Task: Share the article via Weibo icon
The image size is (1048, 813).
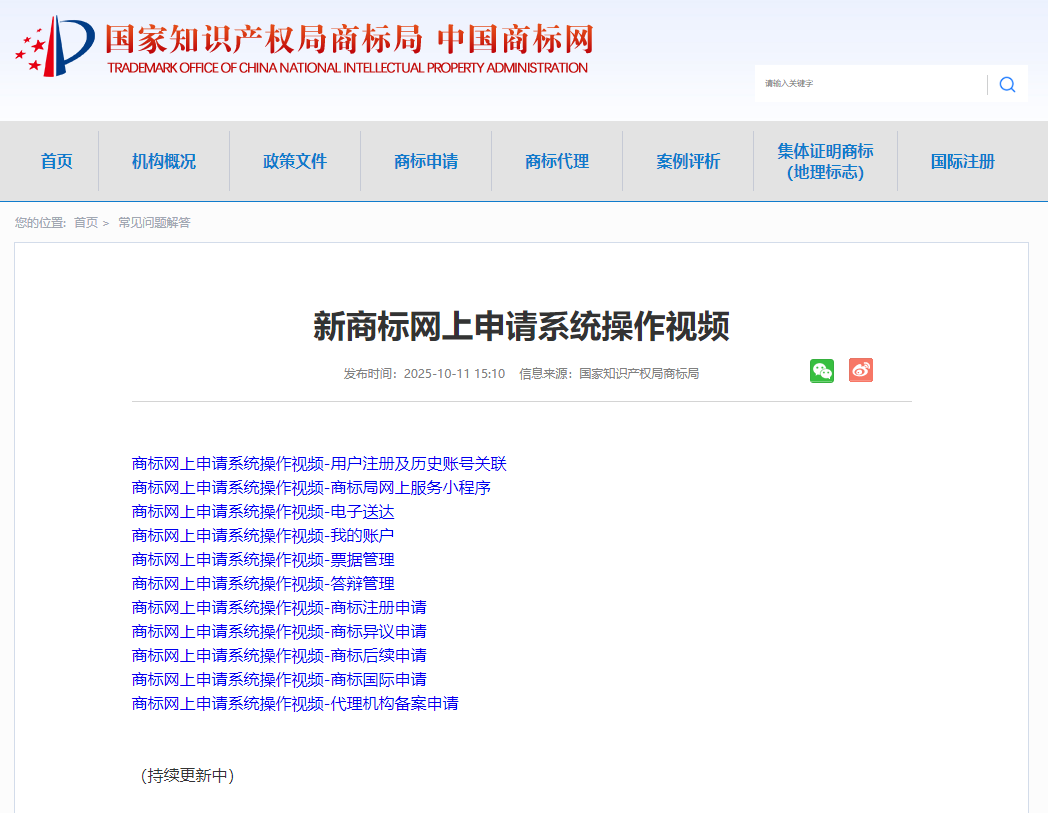Action: 861,370
